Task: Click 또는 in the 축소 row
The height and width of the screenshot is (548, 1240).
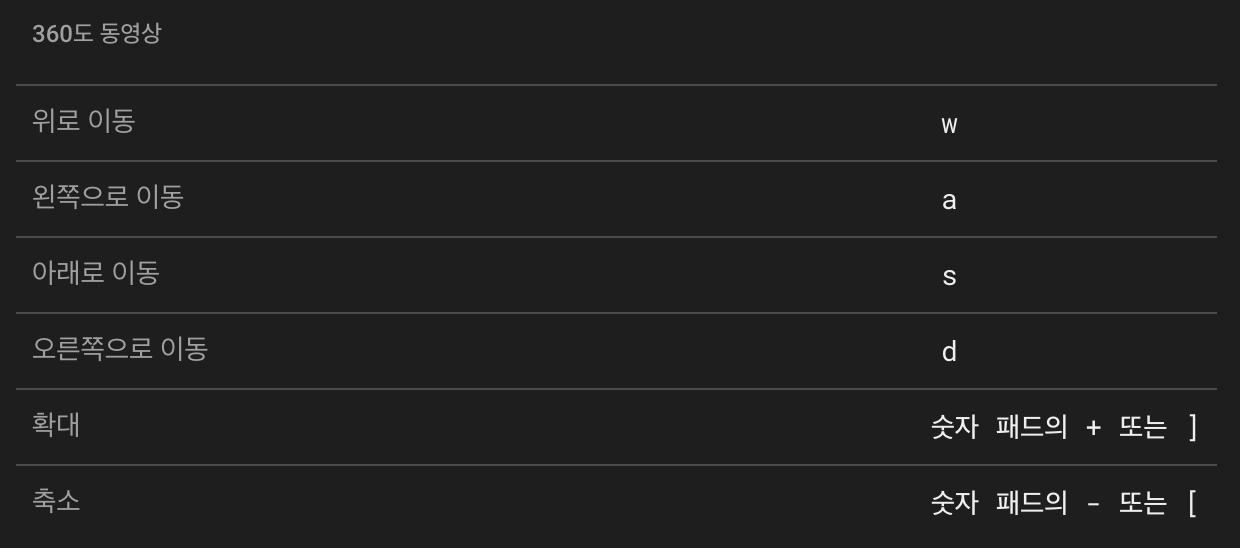Action: pyautogui.click(x=1143, y=503)
